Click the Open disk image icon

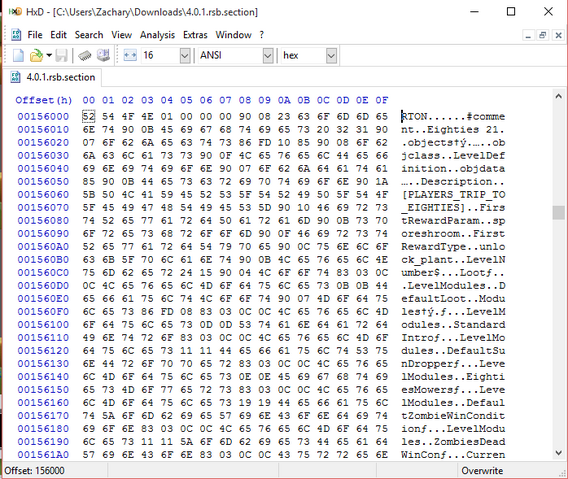(103, 55)
